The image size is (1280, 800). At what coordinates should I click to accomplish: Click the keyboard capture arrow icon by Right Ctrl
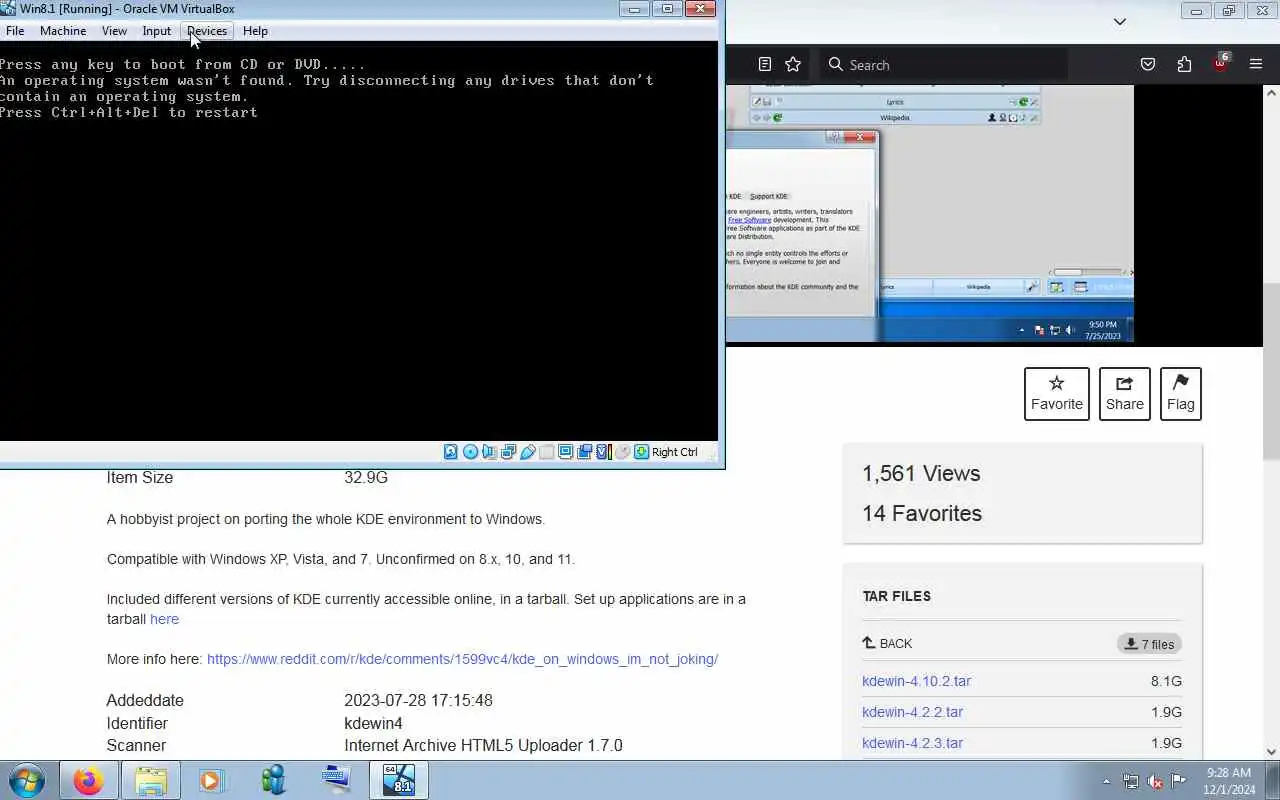(x=641, y=452)
